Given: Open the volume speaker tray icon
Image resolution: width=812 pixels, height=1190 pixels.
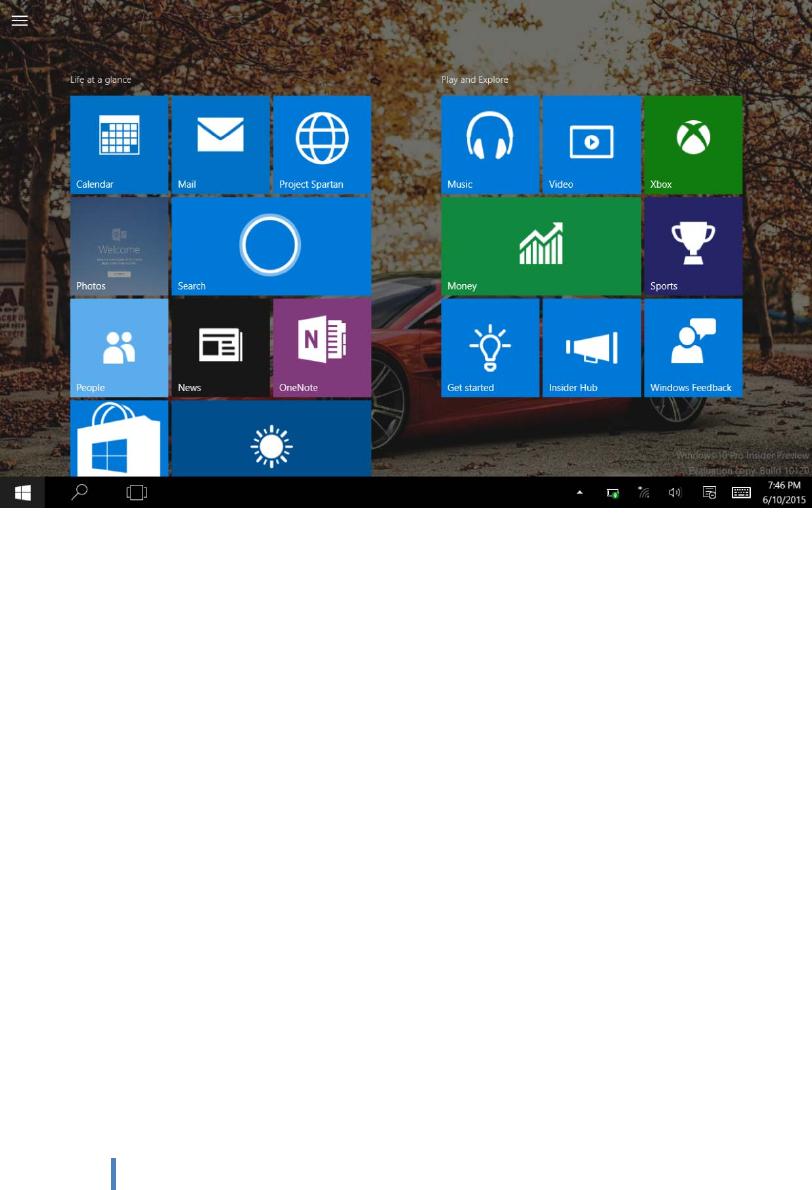Looking at the screenshot, I should pos(675,493).
